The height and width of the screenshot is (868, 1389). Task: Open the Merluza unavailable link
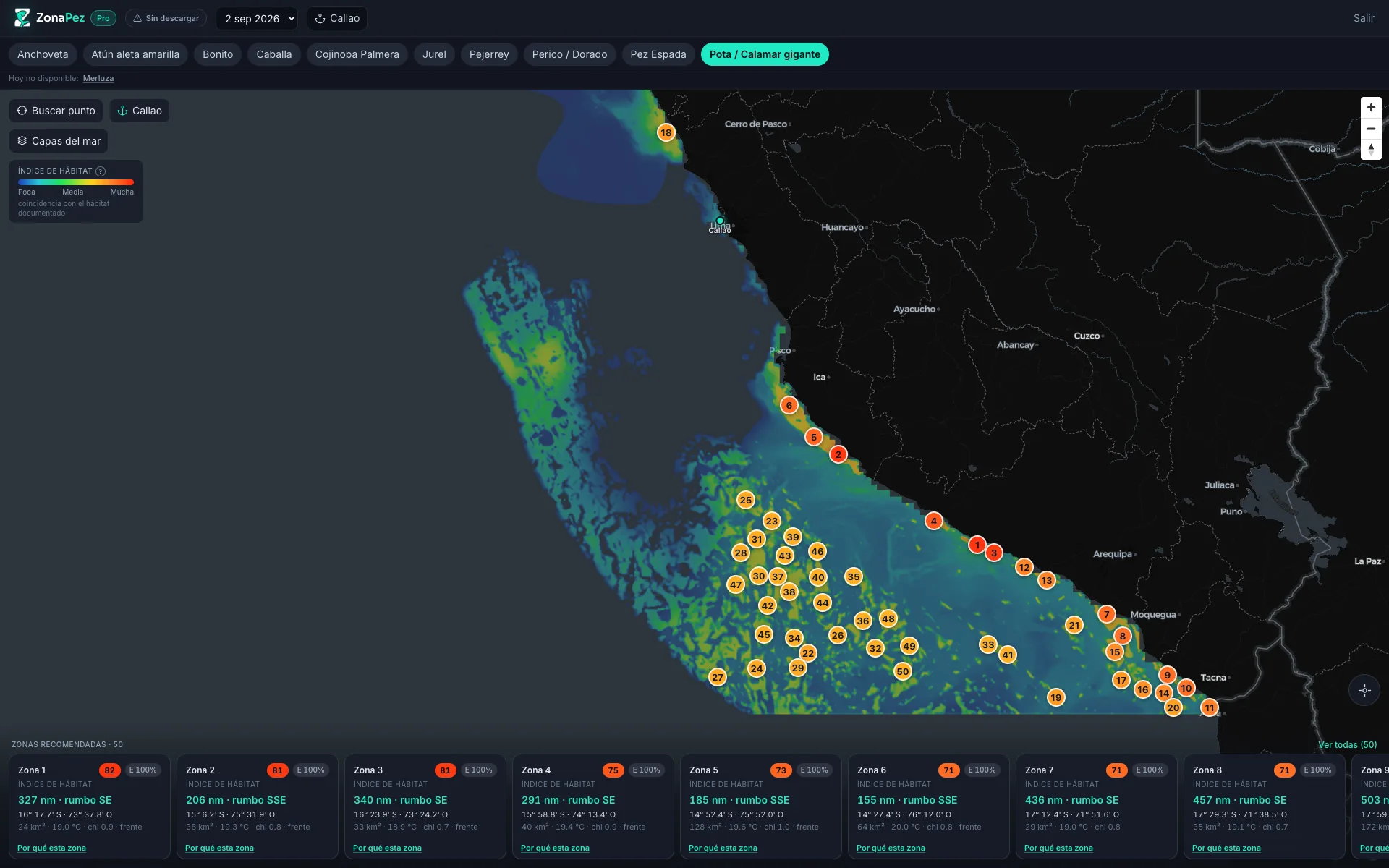pos(98,78)
